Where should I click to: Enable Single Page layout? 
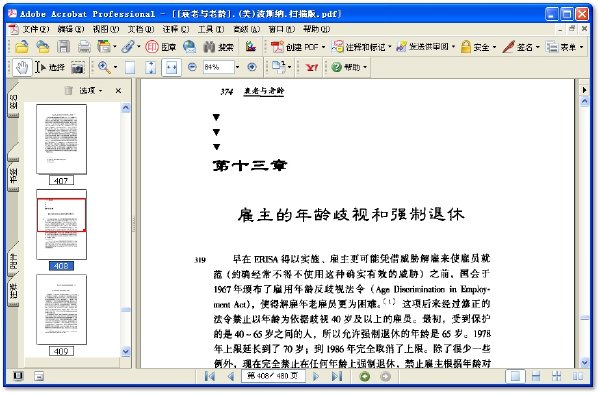515,376
